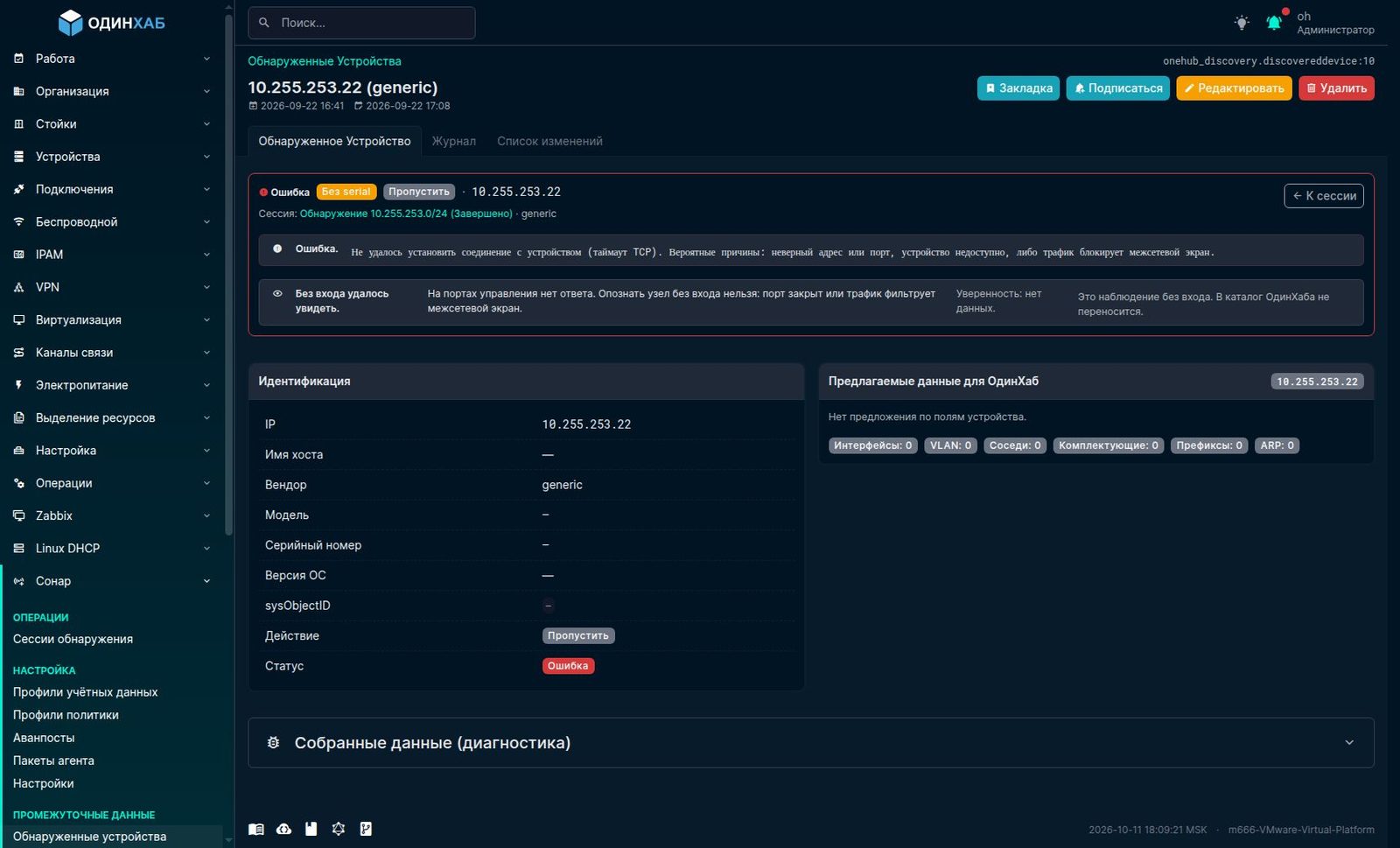Click the bug icon beside Собранные данные
This screenshot has height=848, width=1400.
coord(273,743)
